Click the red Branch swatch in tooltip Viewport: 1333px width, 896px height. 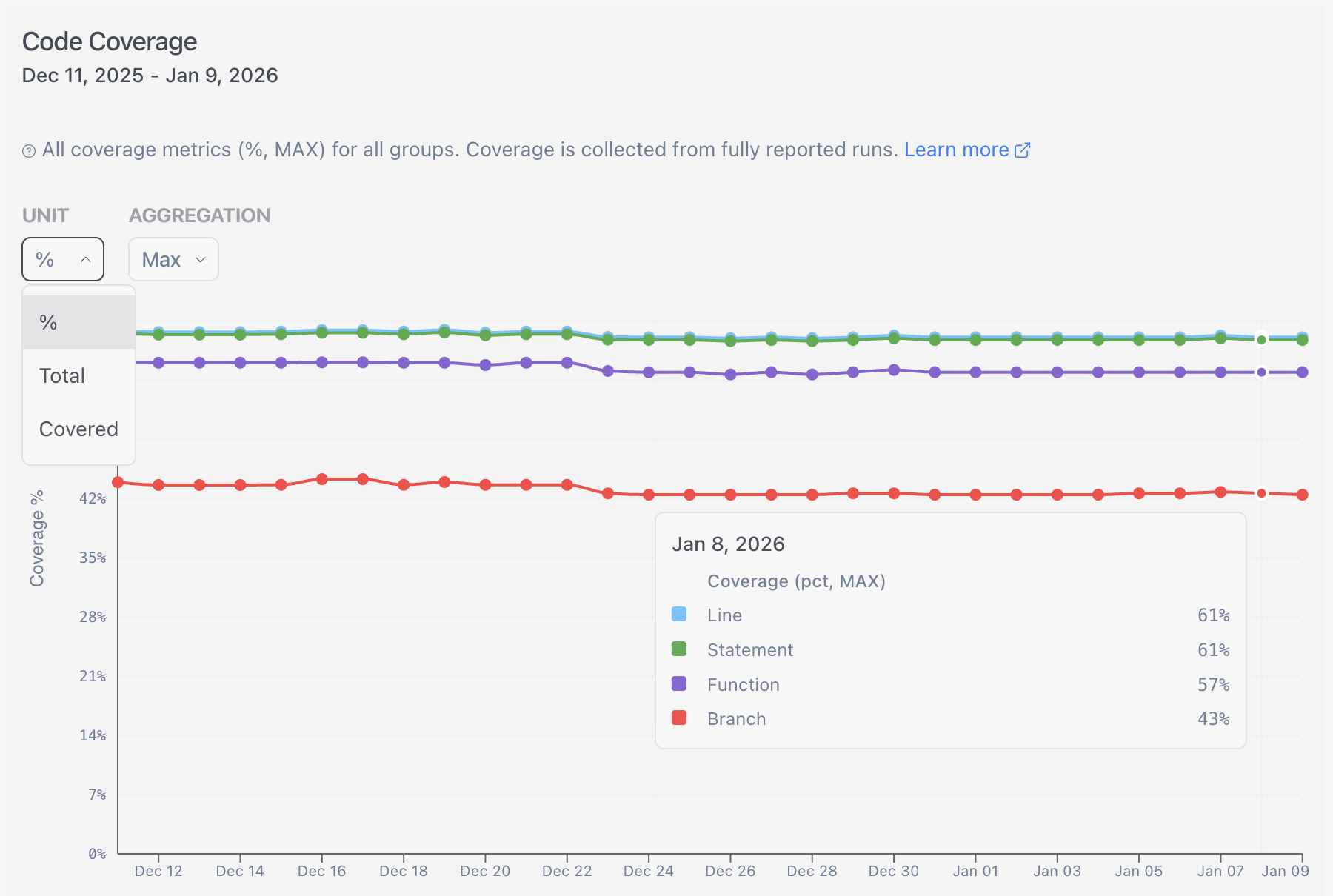[x=679, y=718]
